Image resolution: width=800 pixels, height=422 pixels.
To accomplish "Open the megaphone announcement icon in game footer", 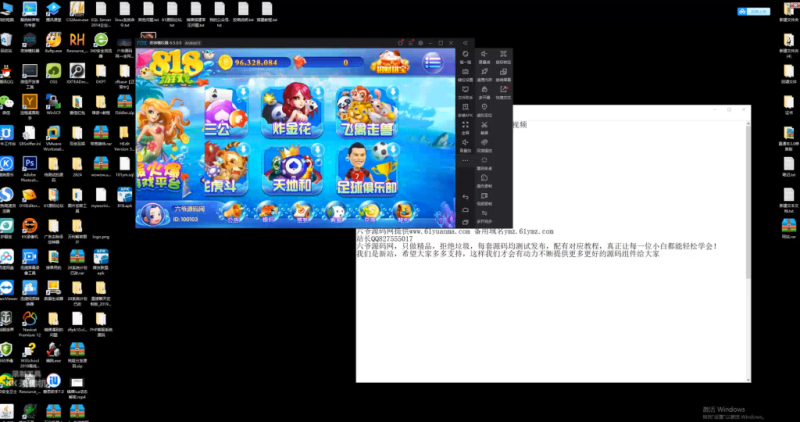I will [234, 213].
